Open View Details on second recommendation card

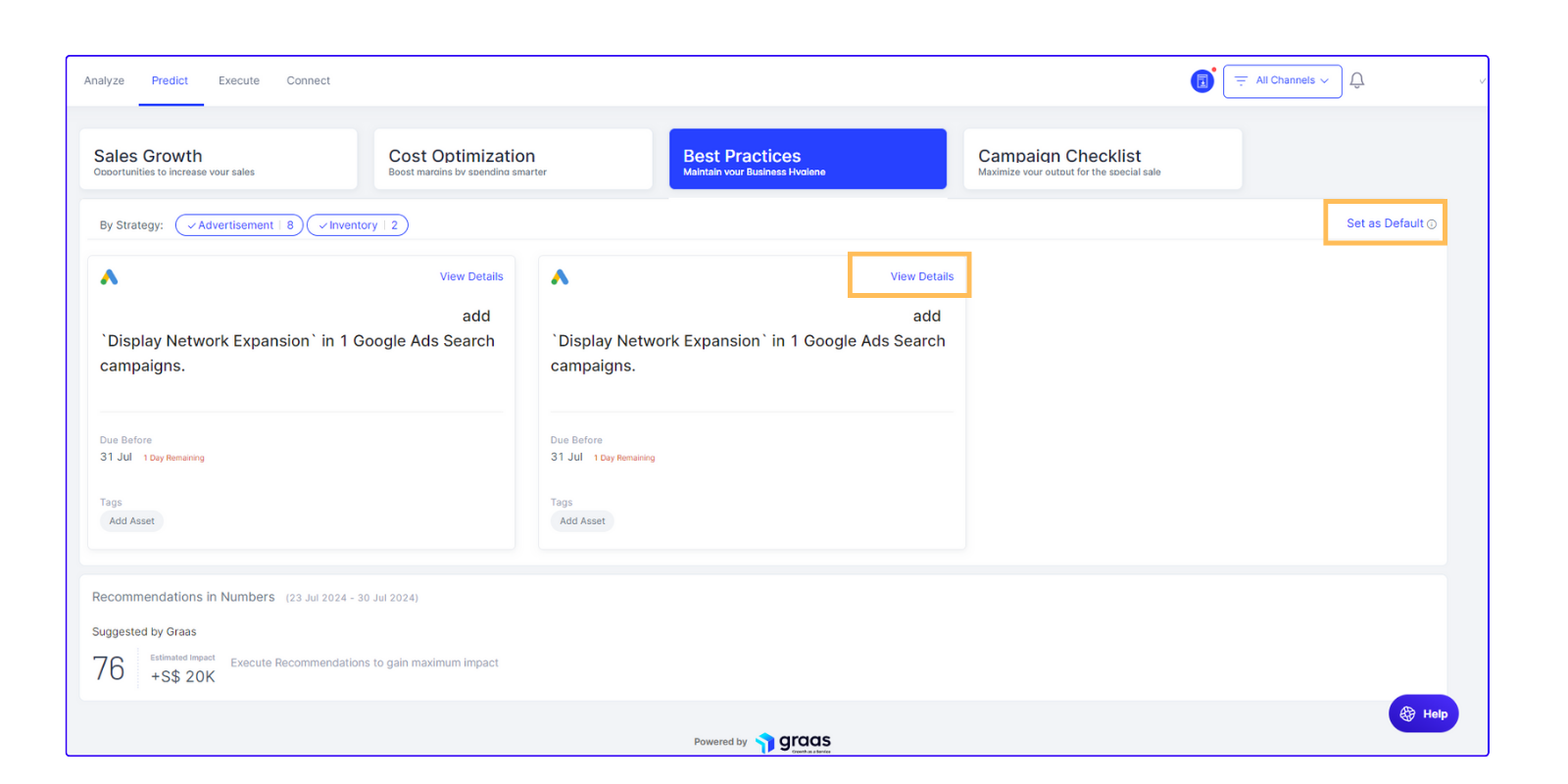(921, 276)
